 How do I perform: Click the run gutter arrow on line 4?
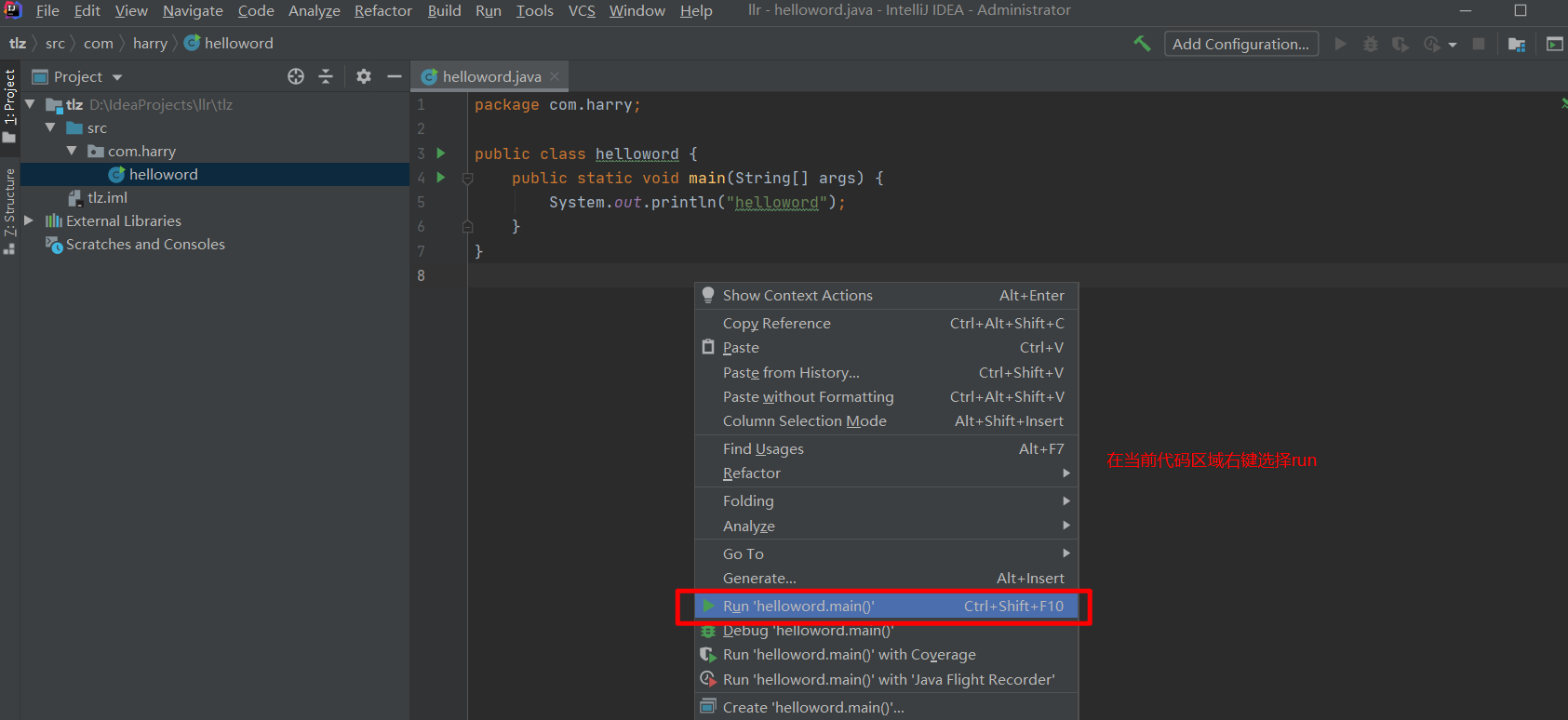441,178
